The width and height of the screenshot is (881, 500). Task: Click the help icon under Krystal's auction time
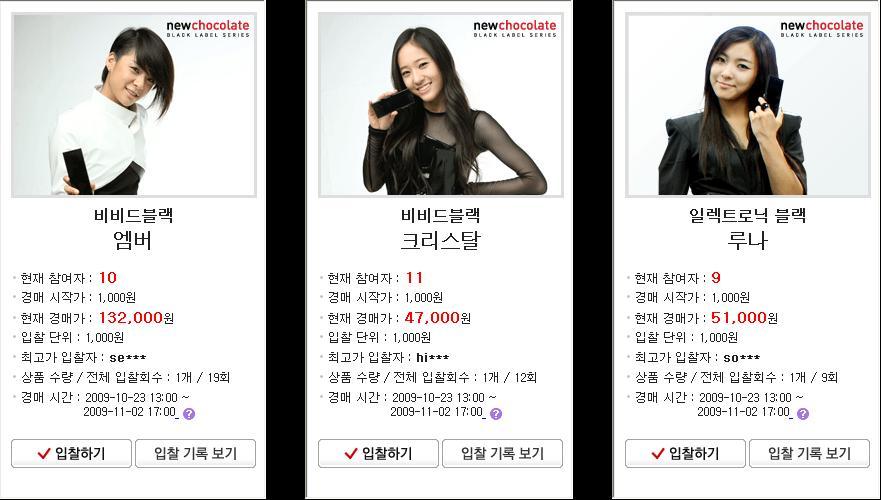point(496,414)
